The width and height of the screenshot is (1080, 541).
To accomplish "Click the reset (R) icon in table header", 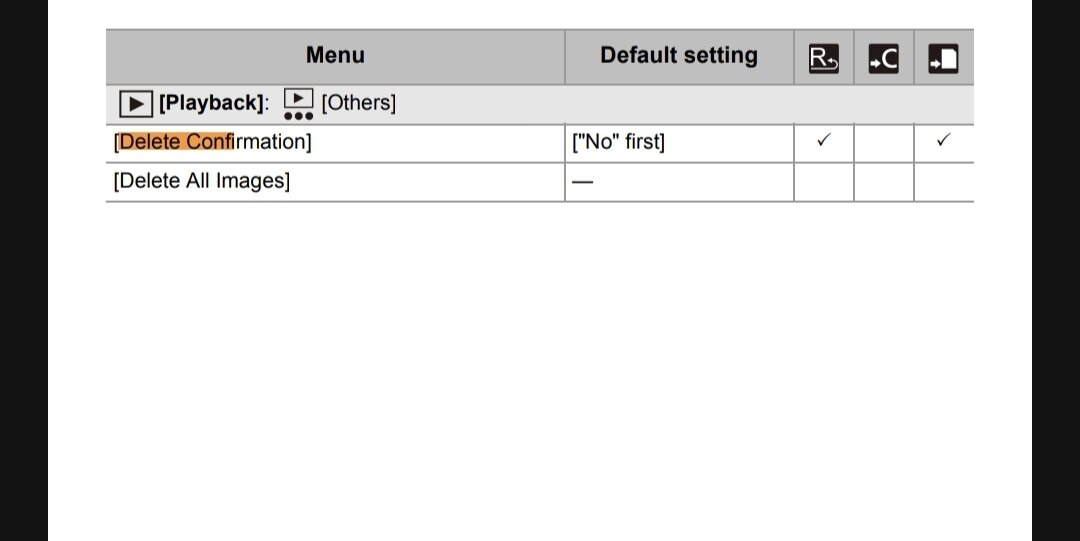I will (823, 60).
